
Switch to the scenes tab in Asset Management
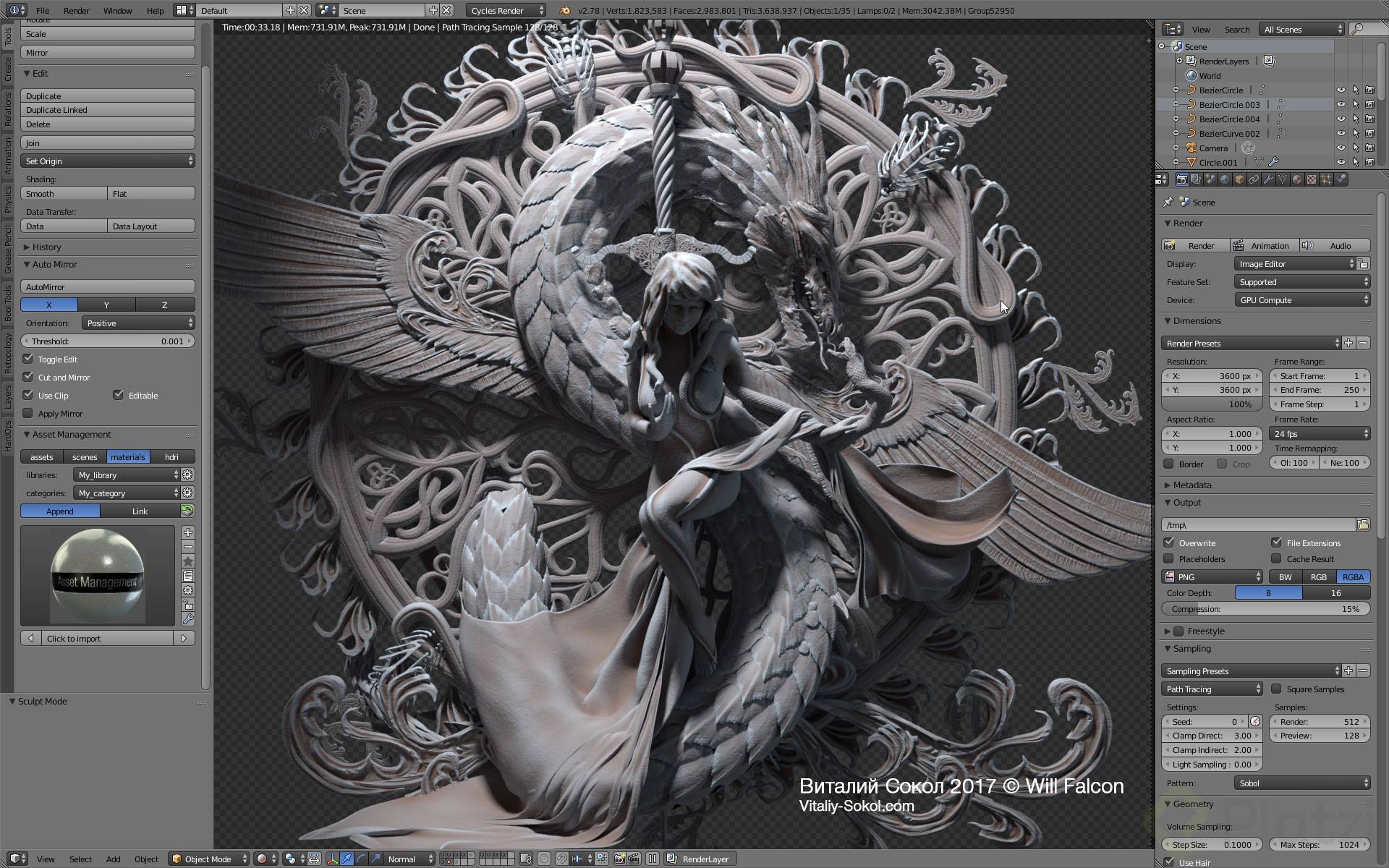(x=84, y=456)
